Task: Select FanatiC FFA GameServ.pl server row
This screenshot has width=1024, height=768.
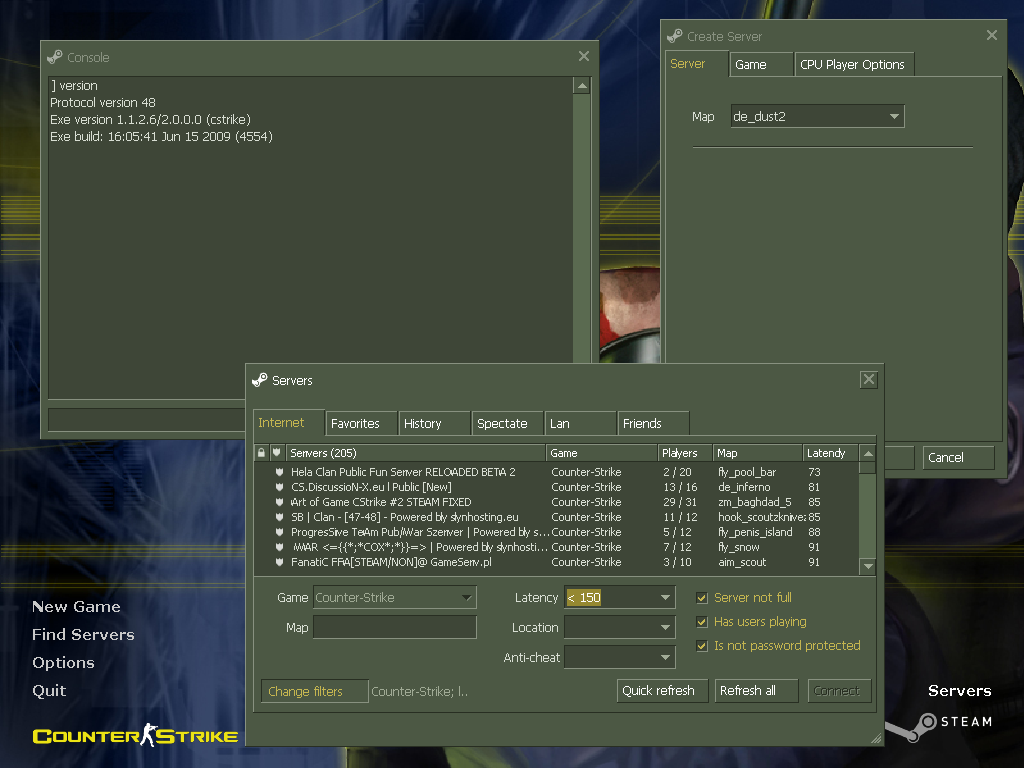Action: [556, 562]
